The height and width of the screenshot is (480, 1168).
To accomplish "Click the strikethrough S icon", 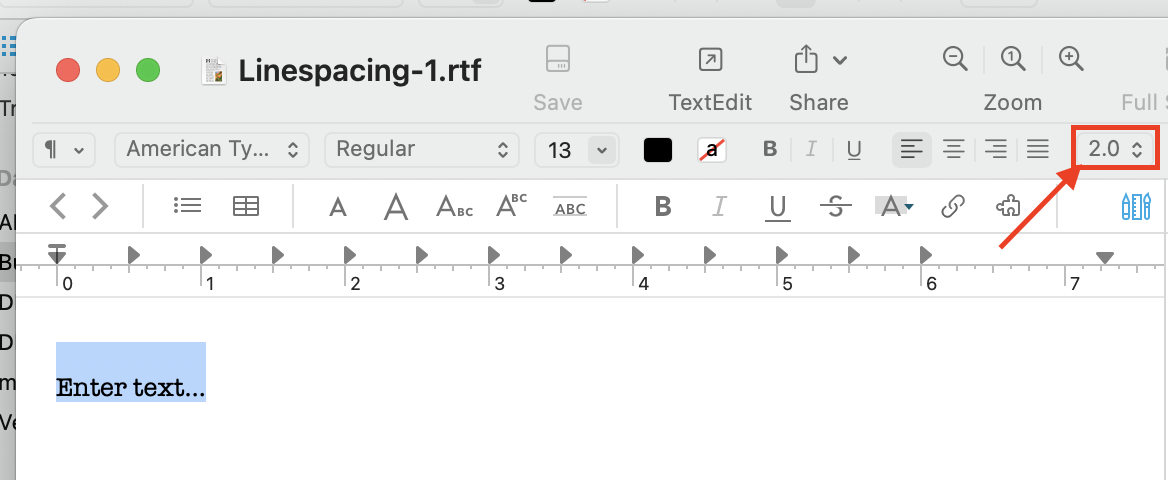I will point(835,206).
